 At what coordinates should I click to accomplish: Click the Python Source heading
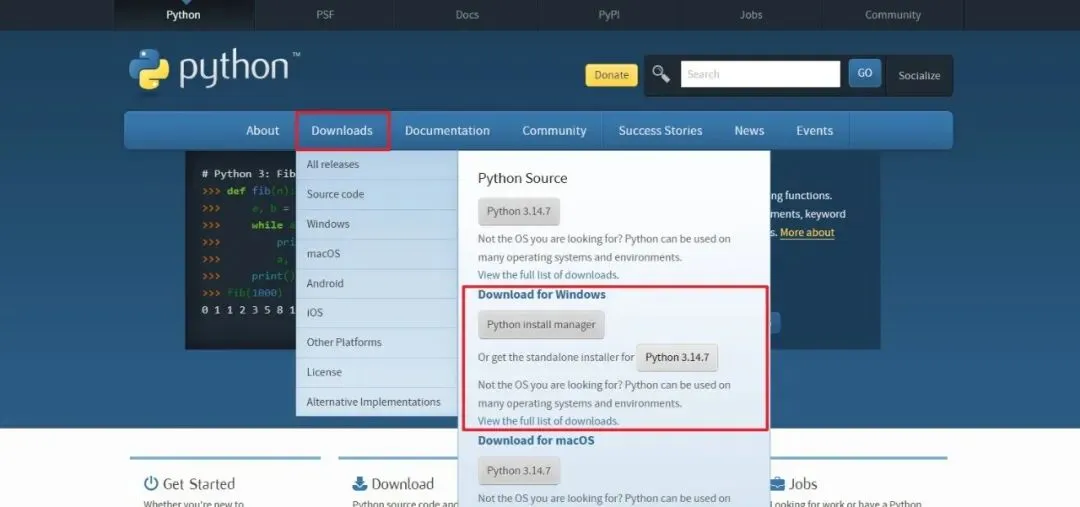[x=523, y=178]
